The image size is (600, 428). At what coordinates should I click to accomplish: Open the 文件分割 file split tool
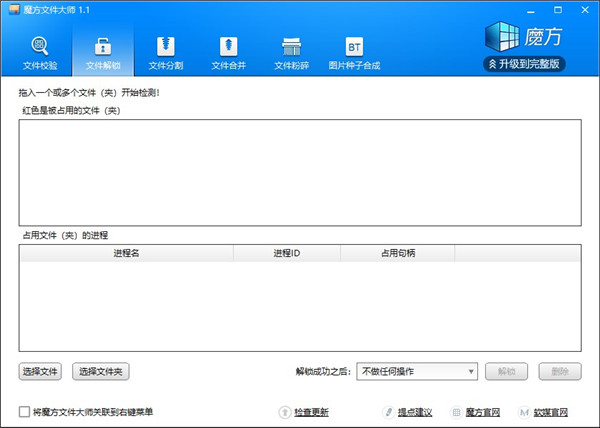click(166, 52)
